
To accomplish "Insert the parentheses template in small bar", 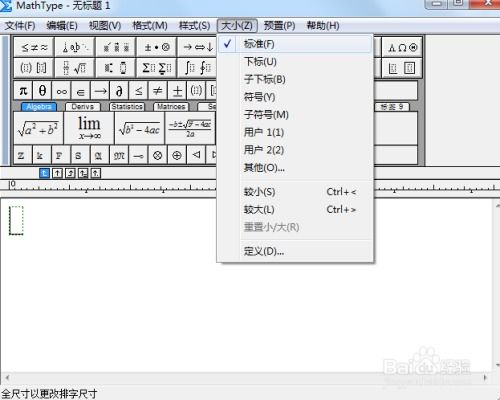I will click(196, 90).
